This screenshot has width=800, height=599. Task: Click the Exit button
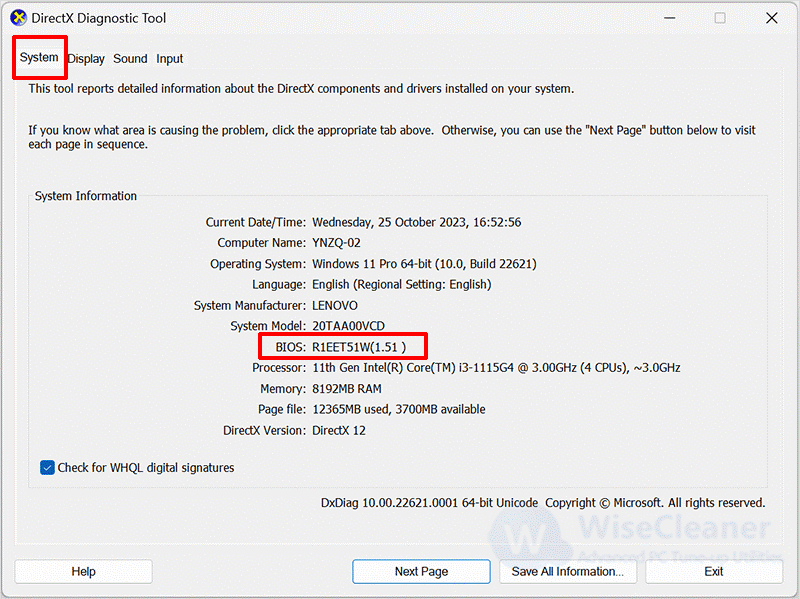(714, 571)
